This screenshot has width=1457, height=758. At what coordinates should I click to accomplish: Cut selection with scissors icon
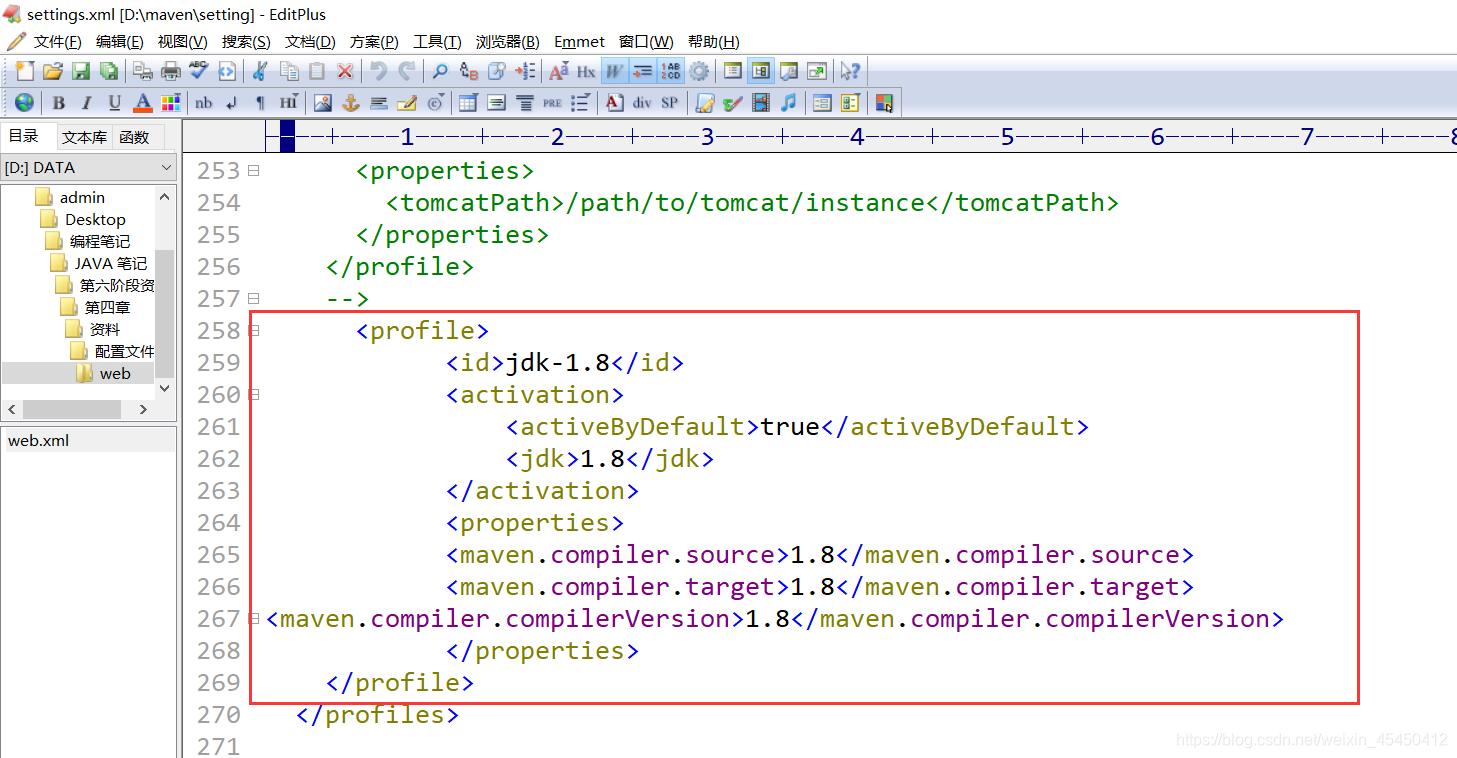click(x=260, y=71)
